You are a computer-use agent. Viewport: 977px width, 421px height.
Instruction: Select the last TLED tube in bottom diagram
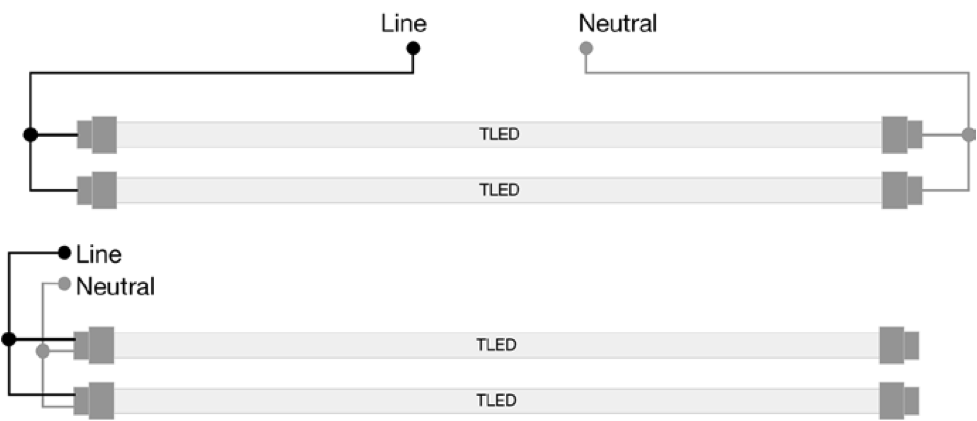point(497,400)
